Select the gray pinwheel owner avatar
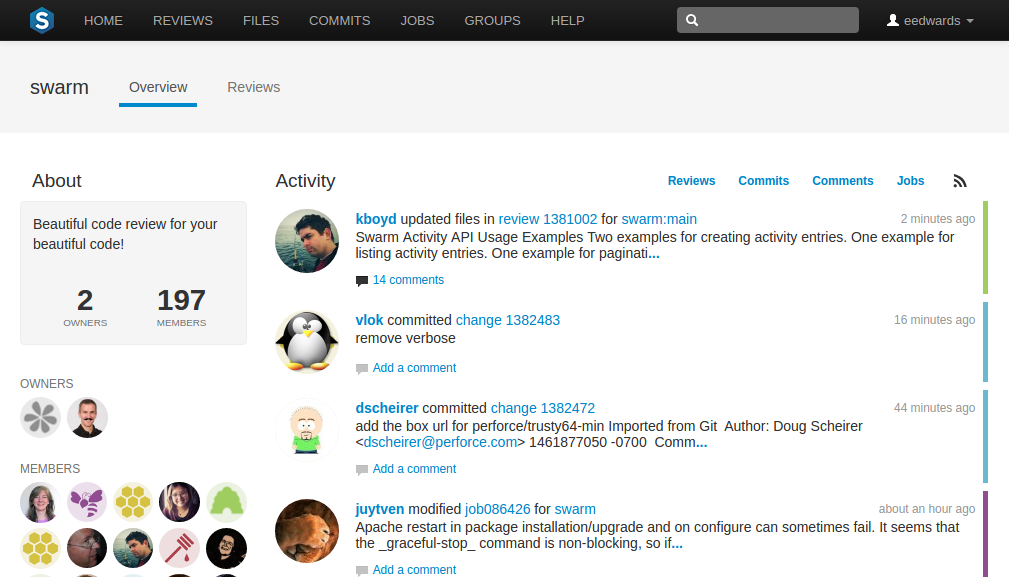The height and width of the screenshot is (577, 1009). tap(41, 417)
